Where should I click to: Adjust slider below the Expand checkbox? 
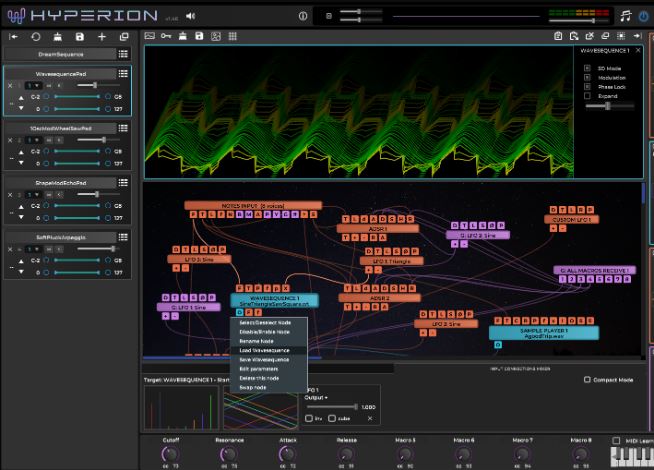point(609,106)
